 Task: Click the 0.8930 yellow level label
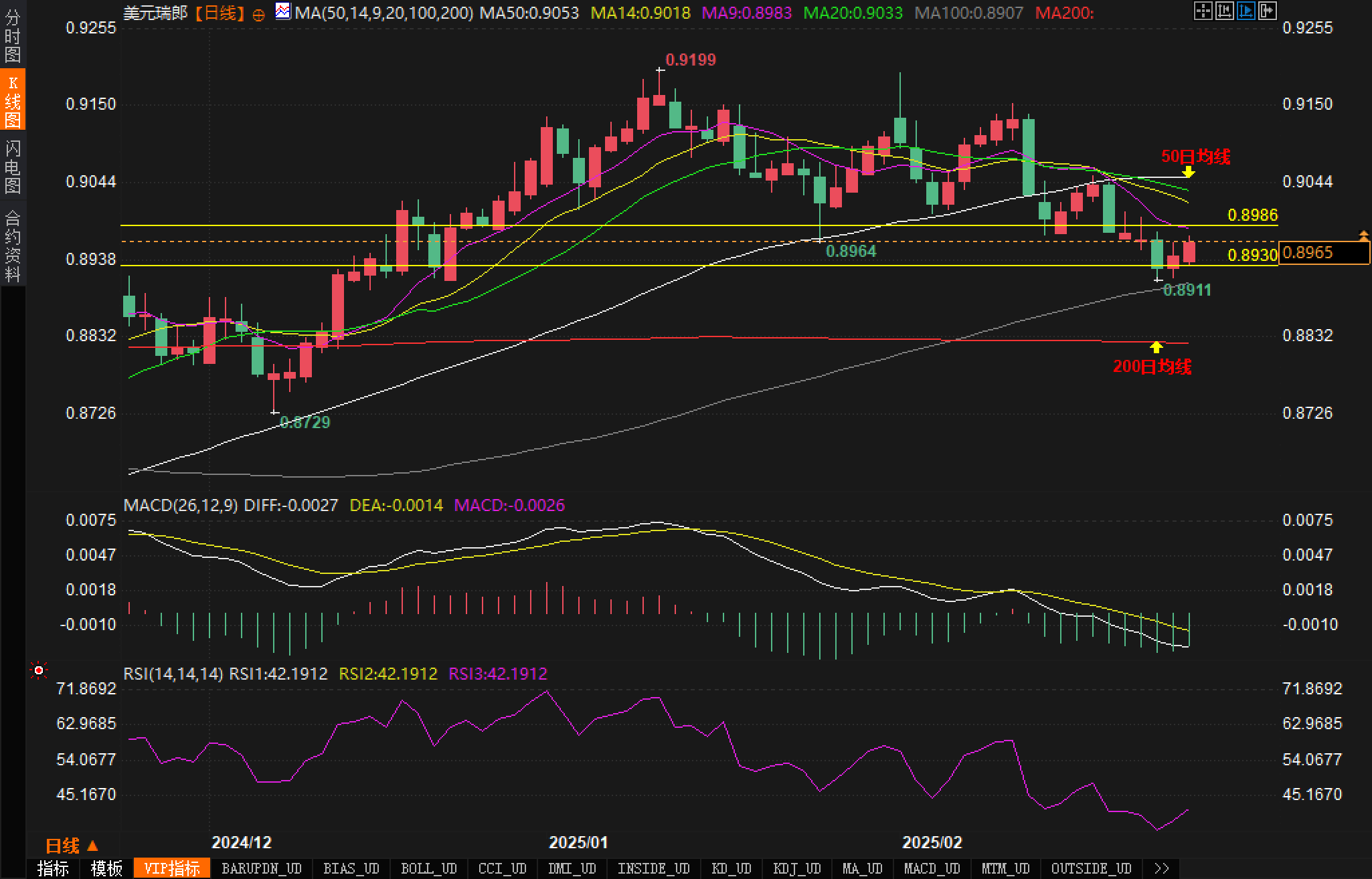pos(1253,255)
